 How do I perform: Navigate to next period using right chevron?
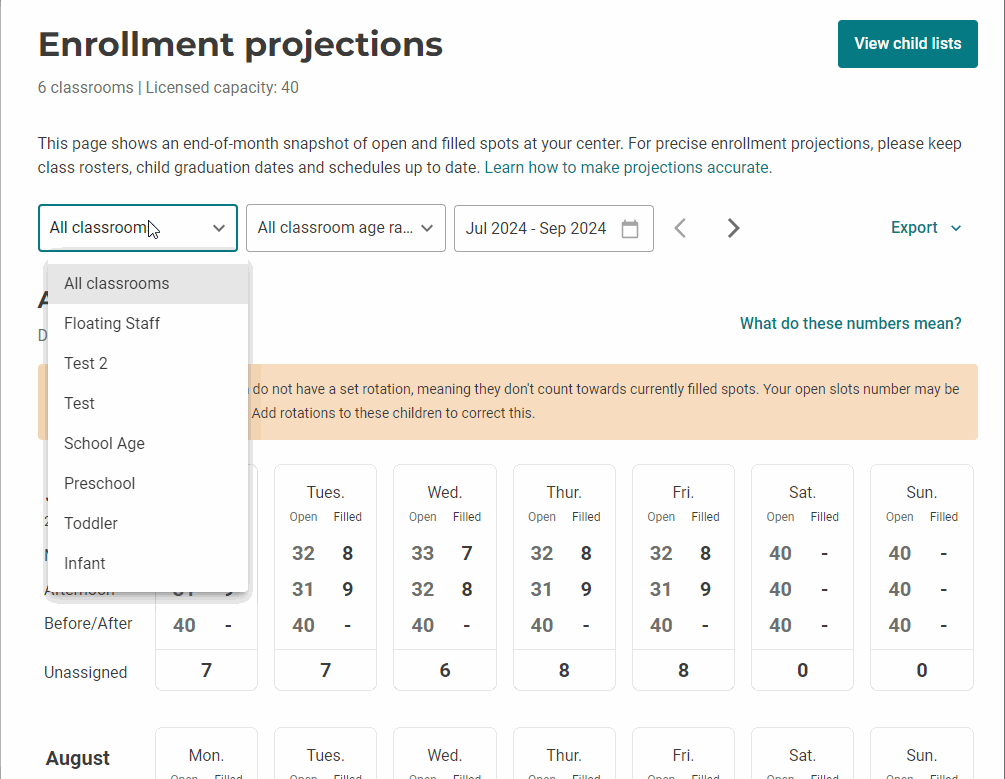pyautogui.click(x=733, y=227)
